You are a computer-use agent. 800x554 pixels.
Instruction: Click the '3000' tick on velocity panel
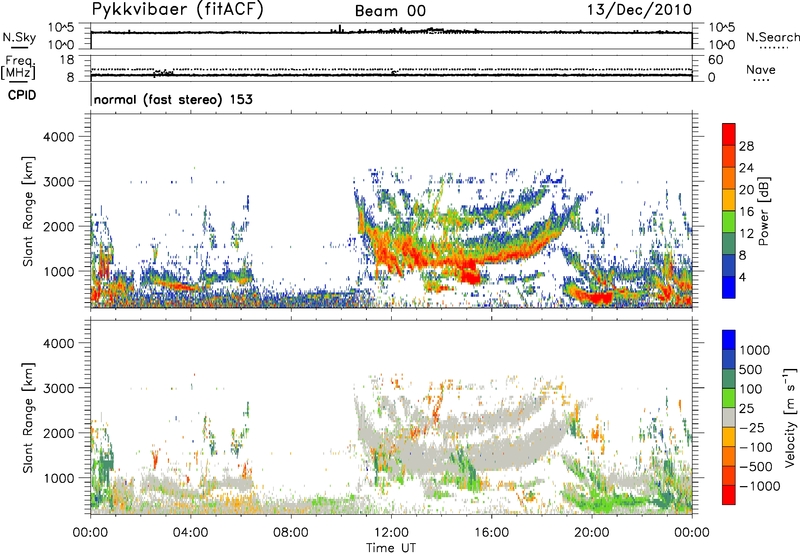[58, 388]
